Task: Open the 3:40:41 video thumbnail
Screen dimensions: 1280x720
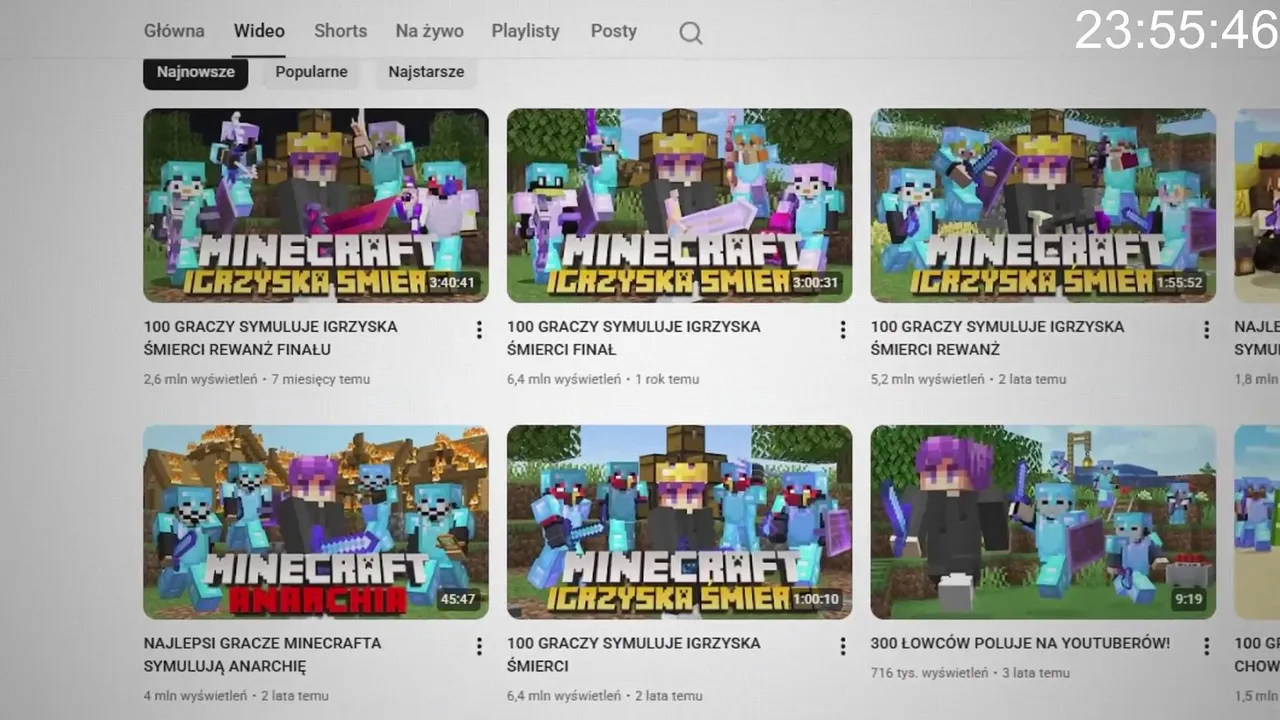Action: 316,205
